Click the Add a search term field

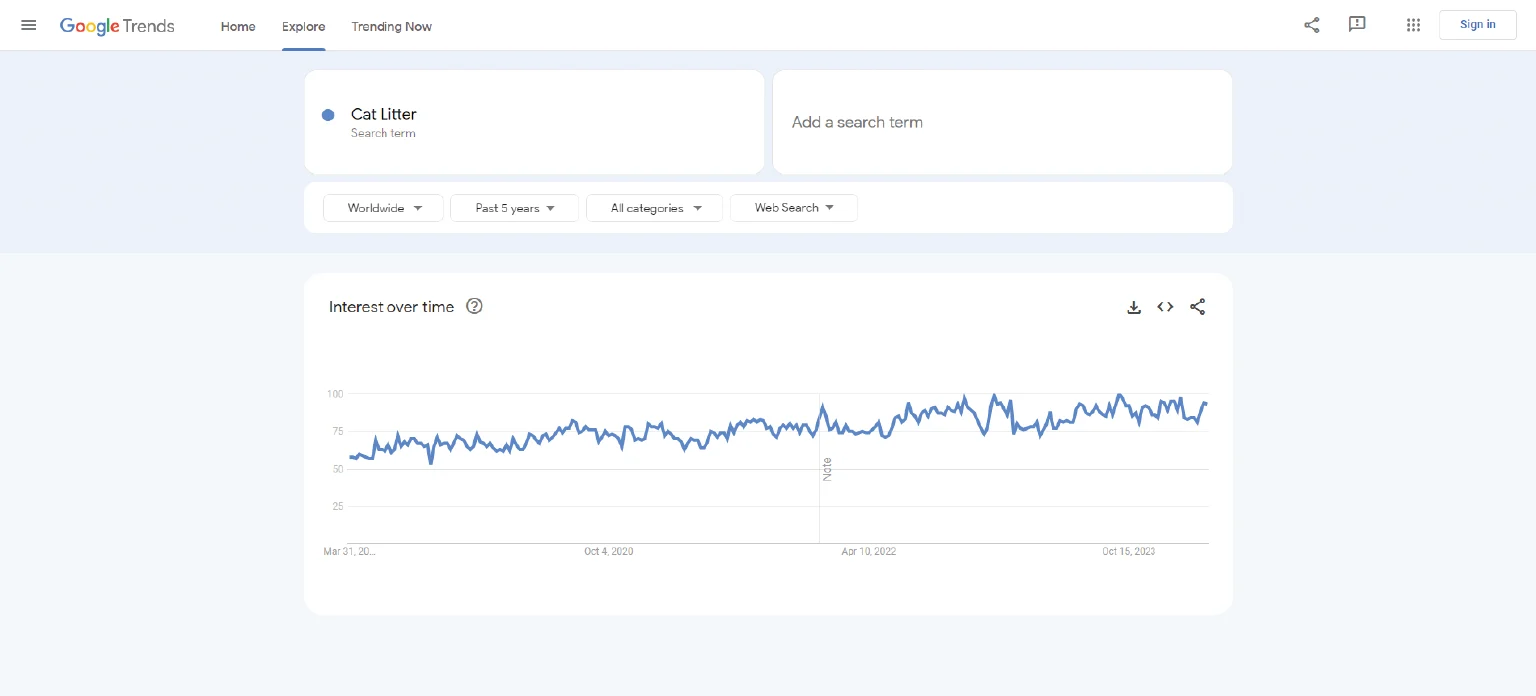(1002, 122)
